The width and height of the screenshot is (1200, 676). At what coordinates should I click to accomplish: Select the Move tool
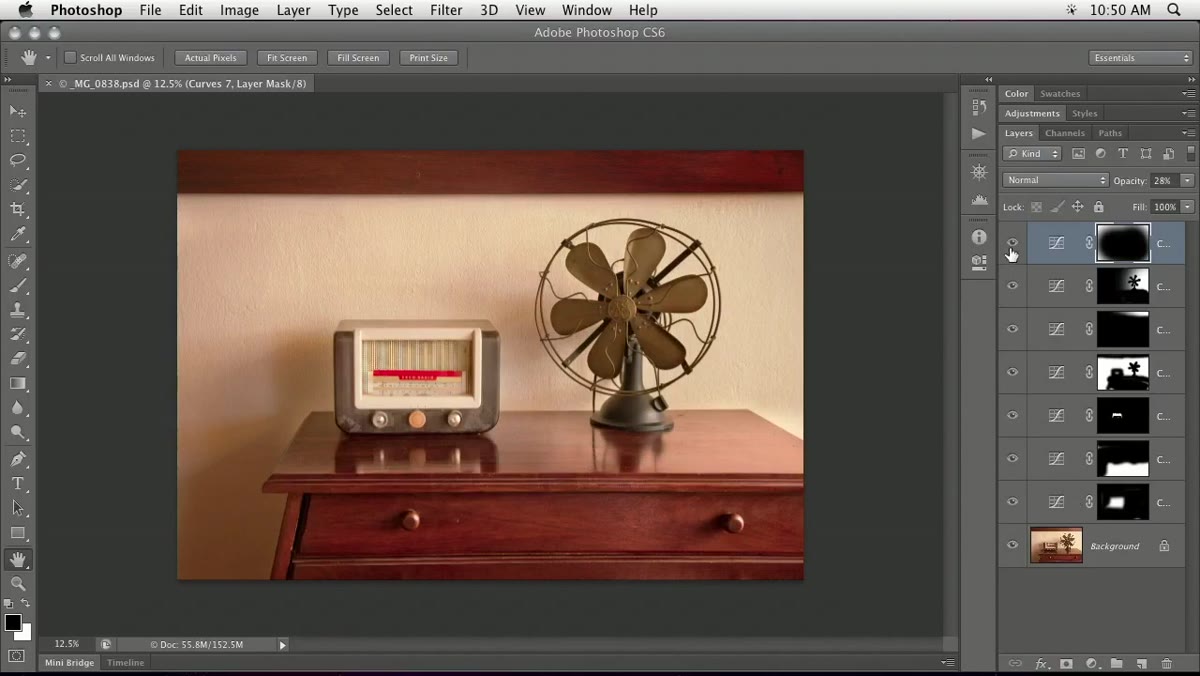(x=18, y=111)
